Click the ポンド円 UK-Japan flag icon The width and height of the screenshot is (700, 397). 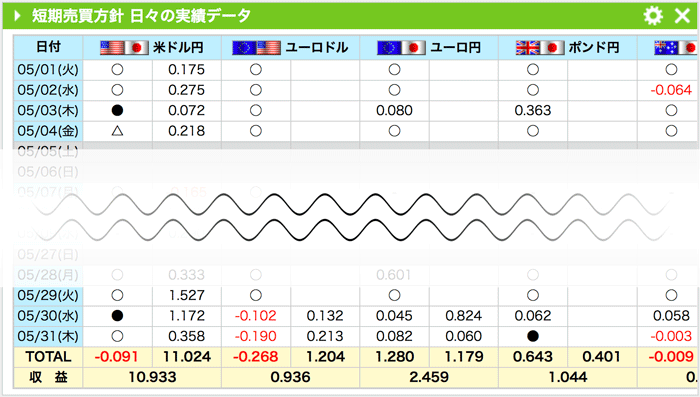click(539, 48)
